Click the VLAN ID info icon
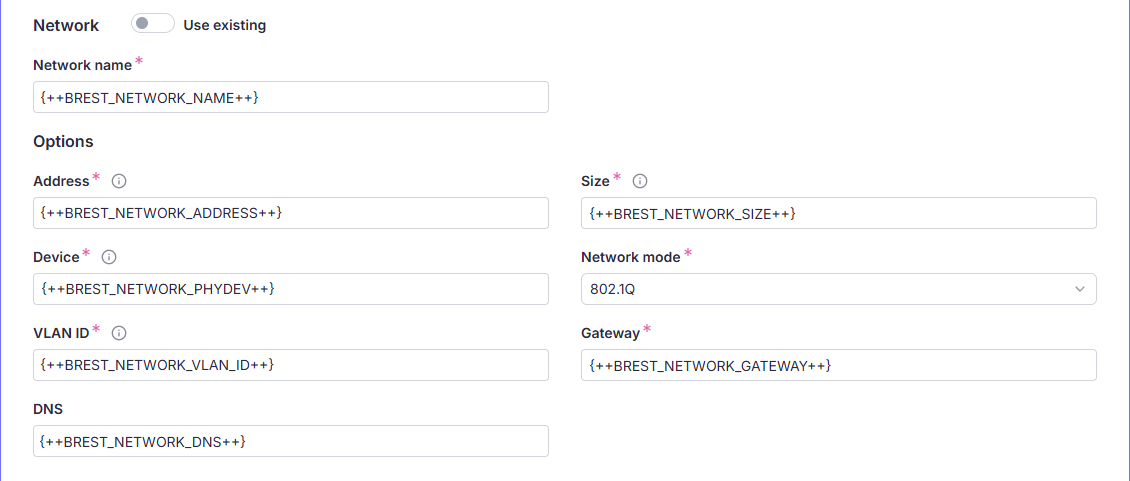This screenshot has width=1130, height=481. [118, 333]
